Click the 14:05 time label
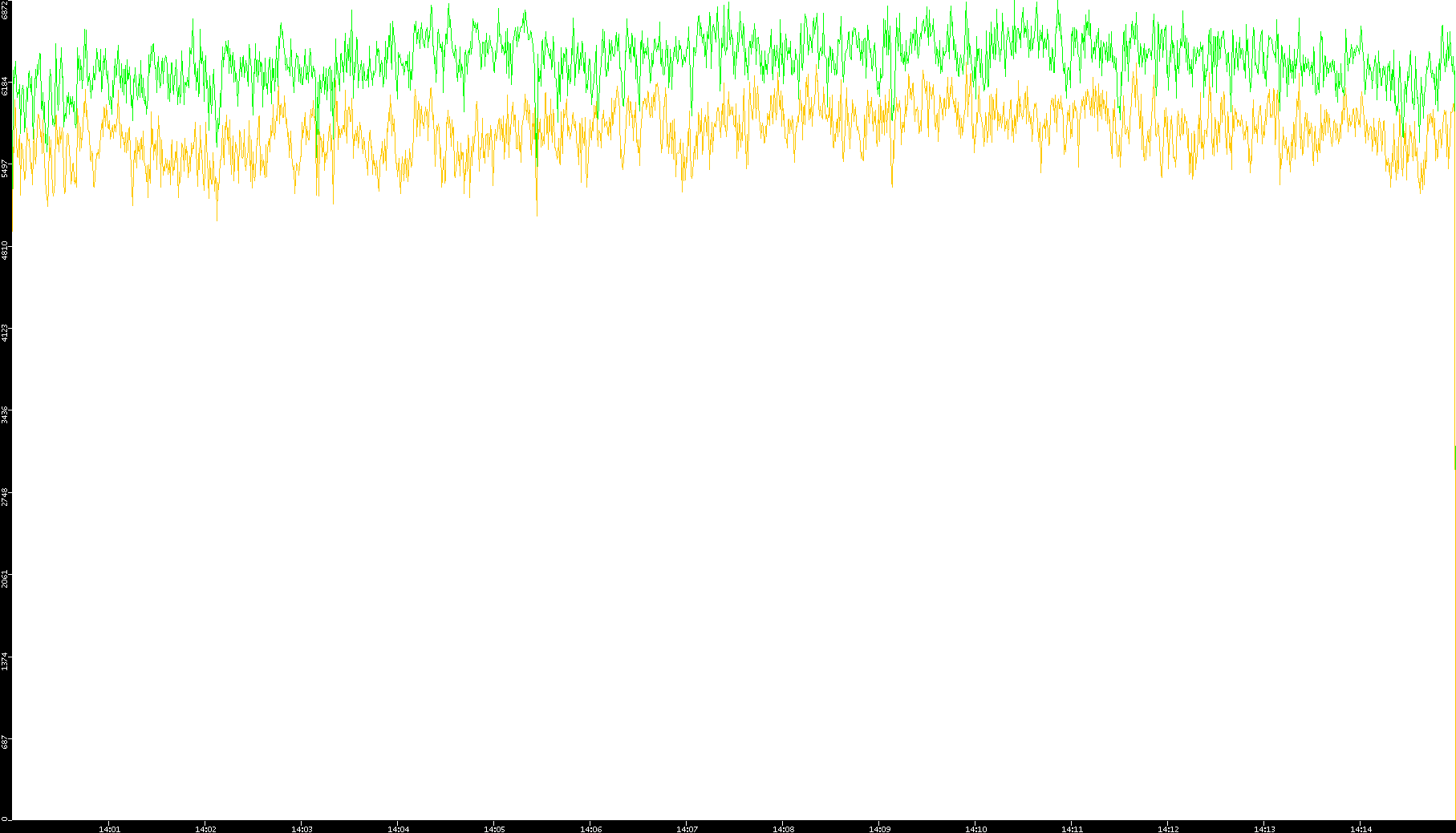The height and width of the screenshot is (833, 1456). coord(494,829)
